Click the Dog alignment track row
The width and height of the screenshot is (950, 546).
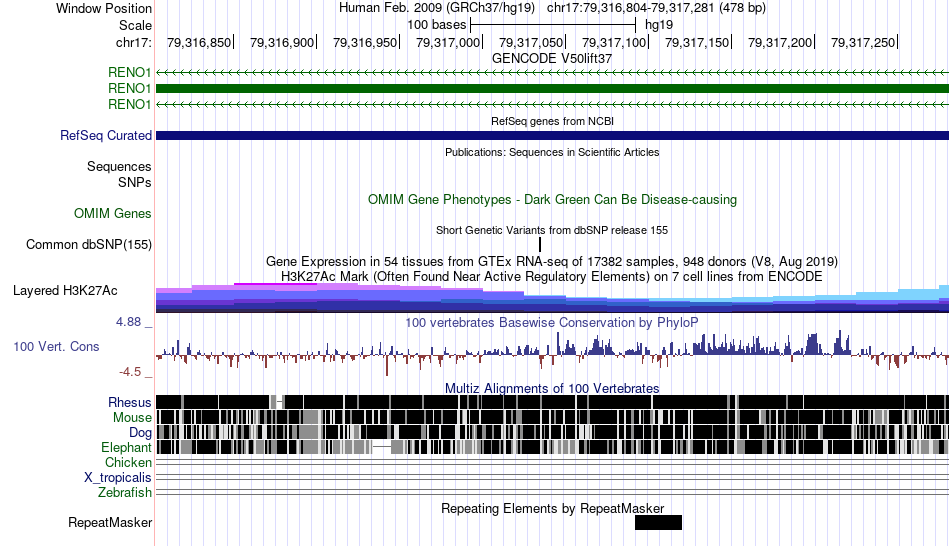point(553,432)
